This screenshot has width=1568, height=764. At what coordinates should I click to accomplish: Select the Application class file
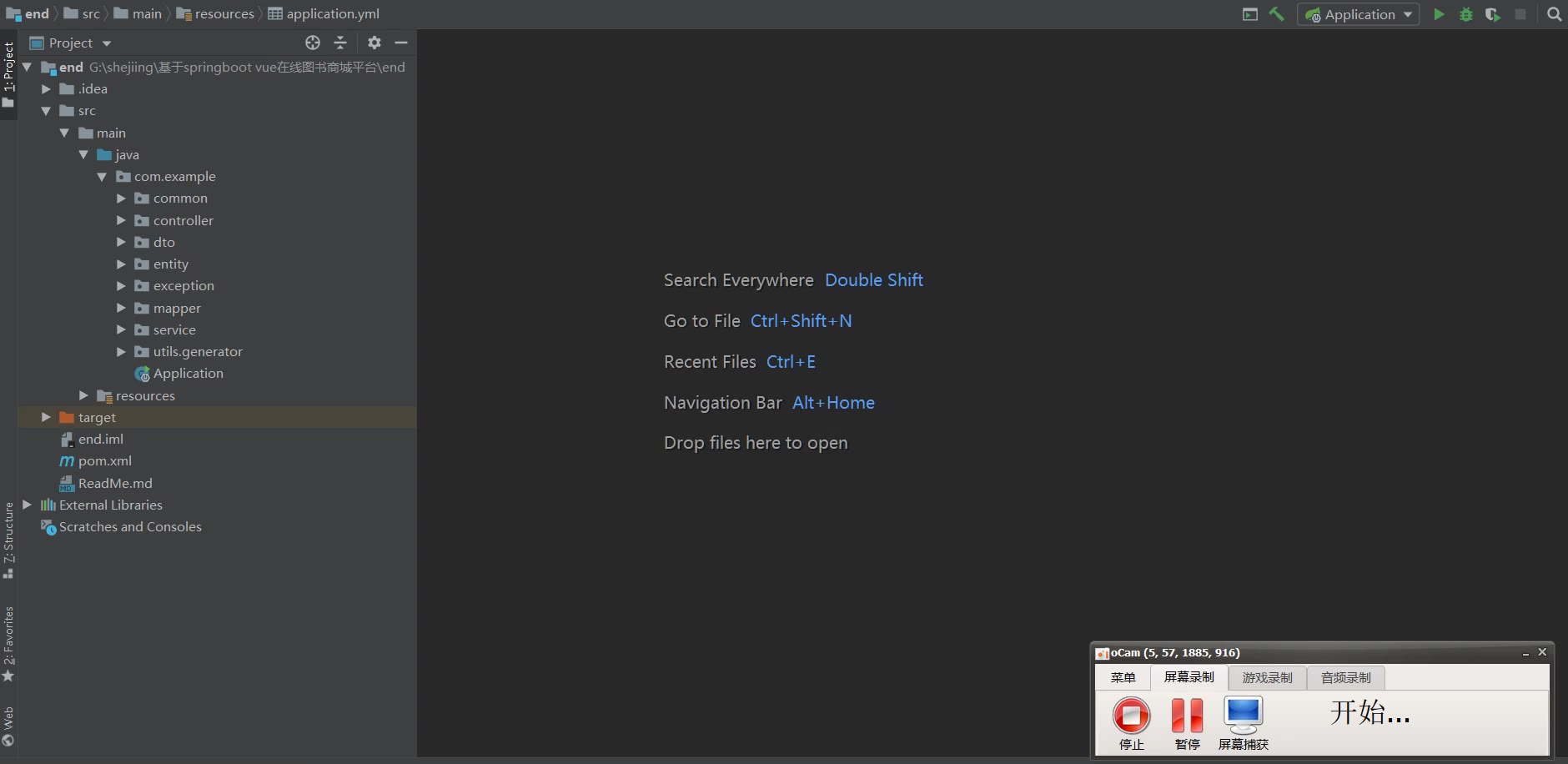click(x=188, y=373)
